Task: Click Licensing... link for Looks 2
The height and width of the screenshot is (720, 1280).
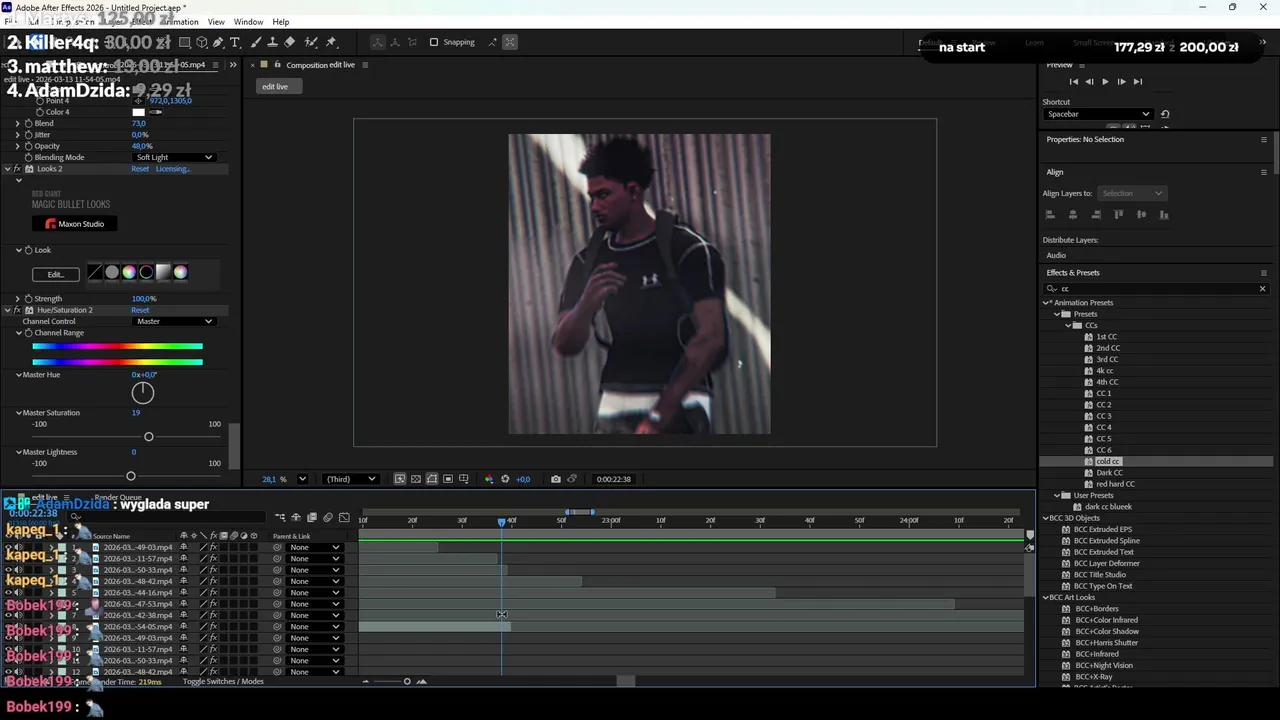Action: 172,169
